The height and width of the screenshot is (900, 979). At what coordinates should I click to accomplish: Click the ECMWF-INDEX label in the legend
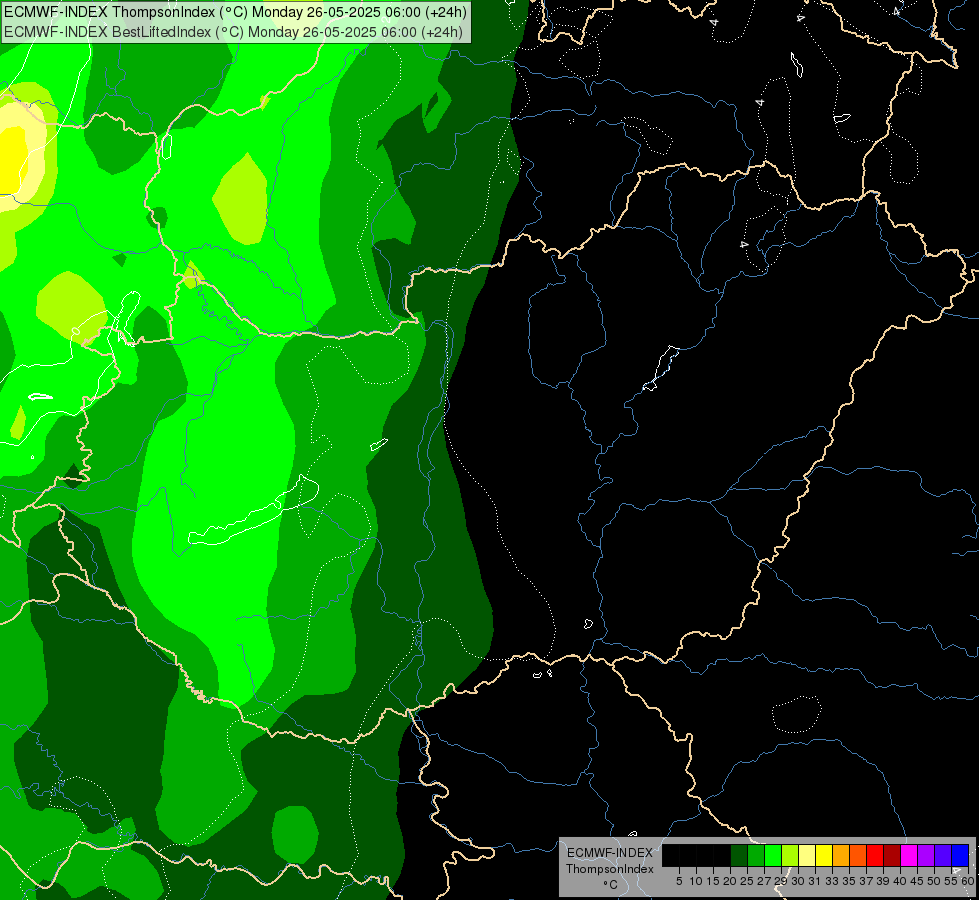click(610, 853)
